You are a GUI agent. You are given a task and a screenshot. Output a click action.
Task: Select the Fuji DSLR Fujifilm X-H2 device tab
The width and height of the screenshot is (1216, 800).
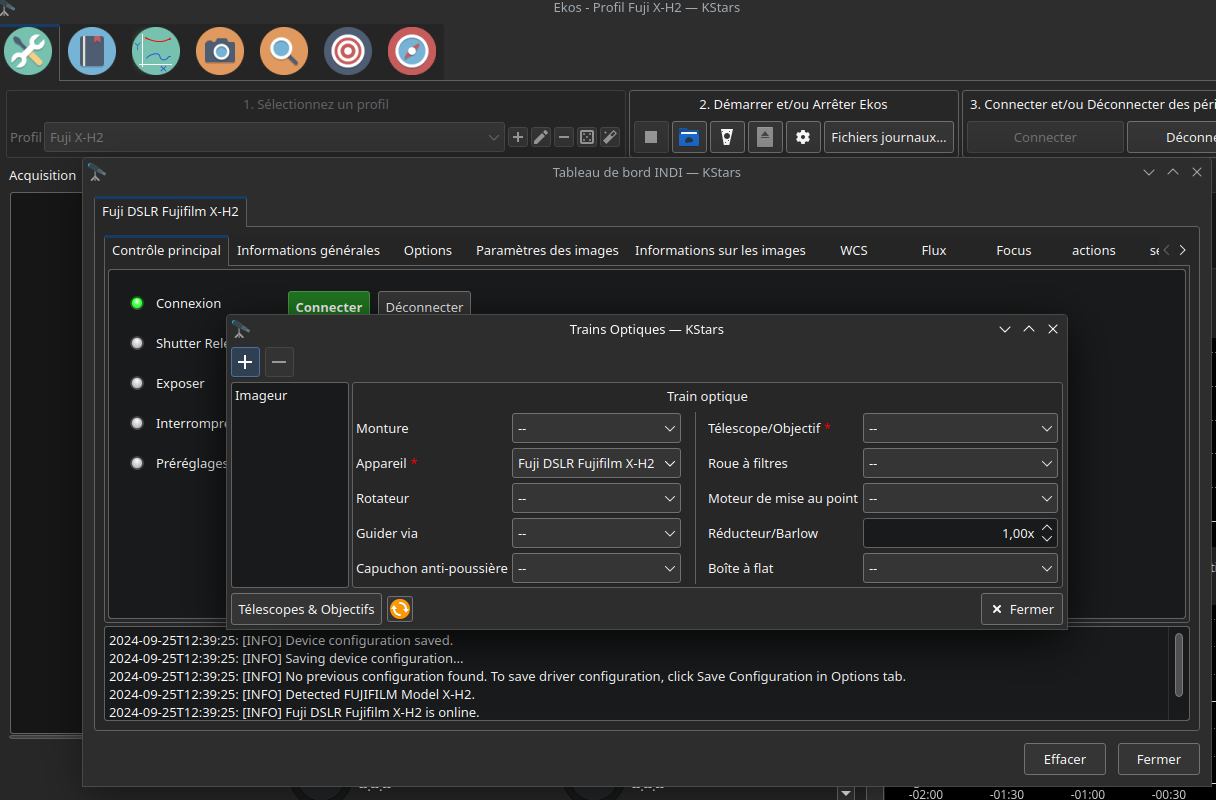tap(171, 212)
